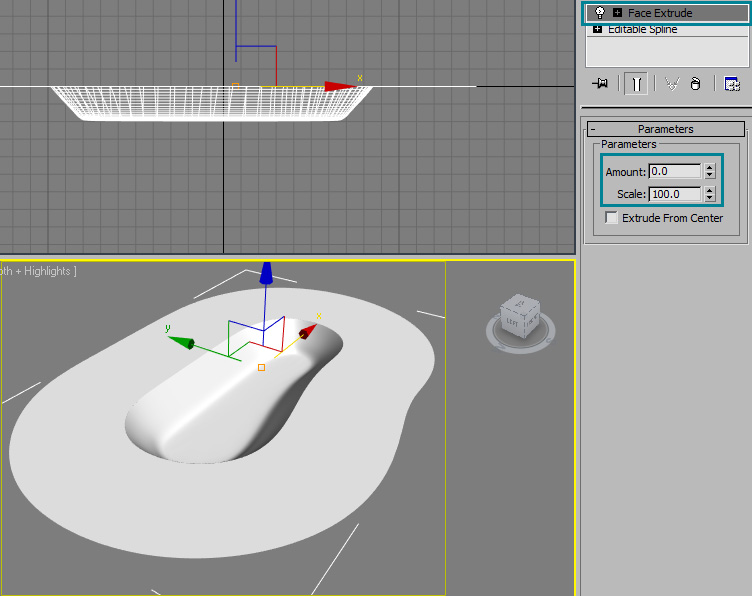Click the Scale input field

675,194
